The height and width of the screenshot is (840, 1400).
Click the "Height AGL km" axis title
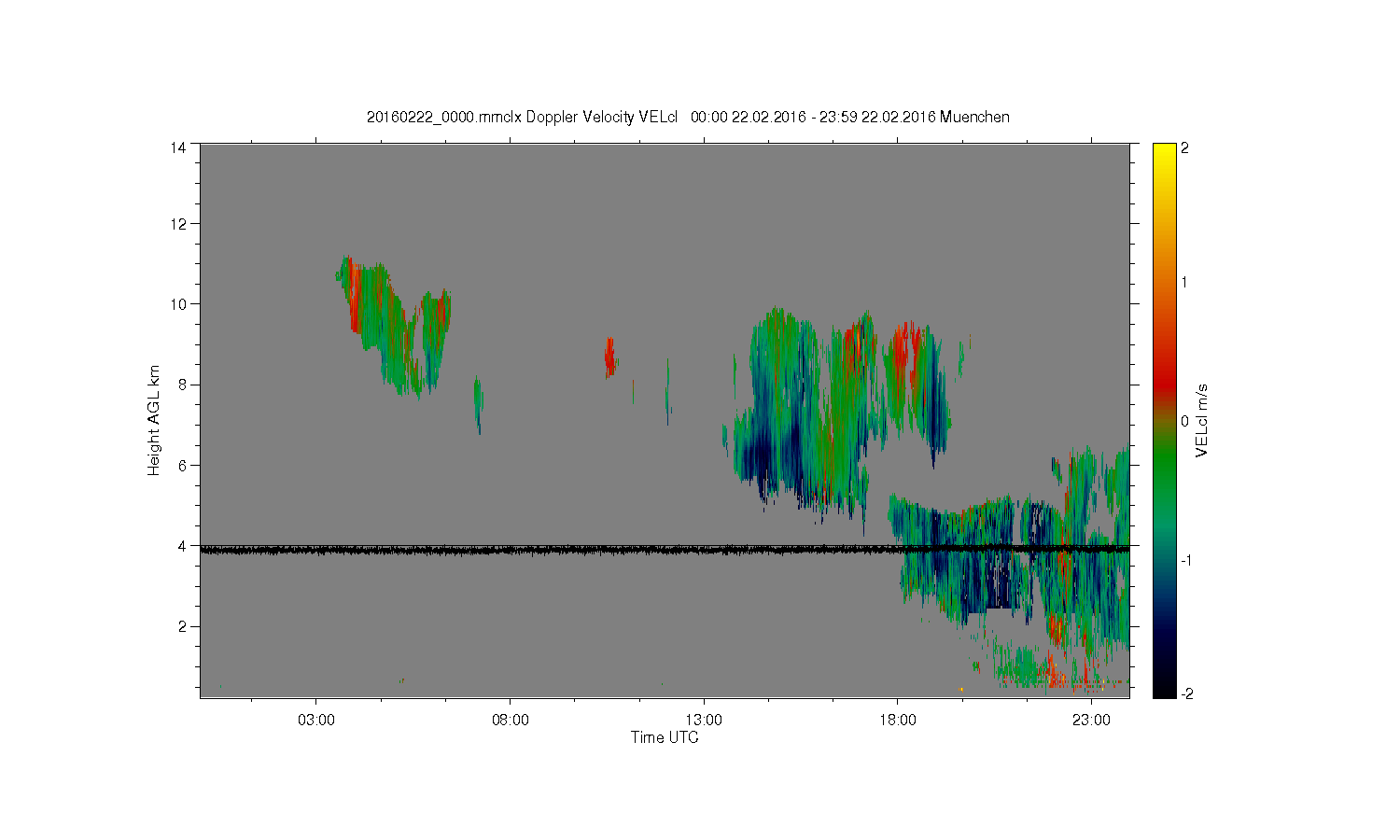tap(154, 420)
